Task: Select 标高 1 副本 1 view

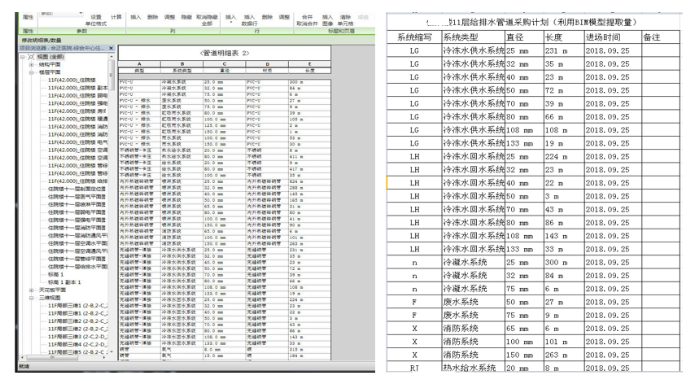Action: tap(64, 282)
